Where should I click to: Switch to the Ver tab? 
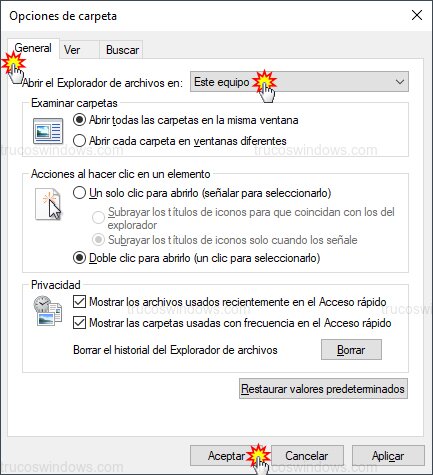[72, 50]
